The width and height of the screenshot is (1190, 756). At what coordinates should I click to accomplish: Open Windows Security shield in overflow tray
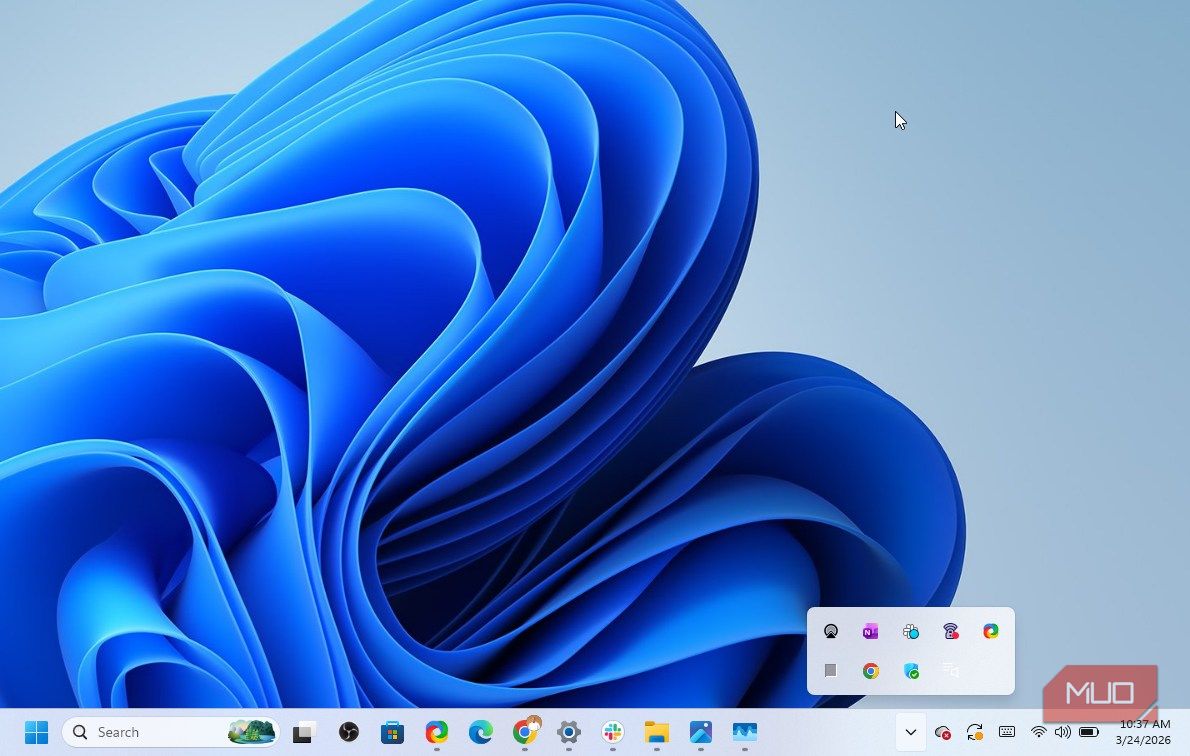pyautogui.click(x=911, y=671)
